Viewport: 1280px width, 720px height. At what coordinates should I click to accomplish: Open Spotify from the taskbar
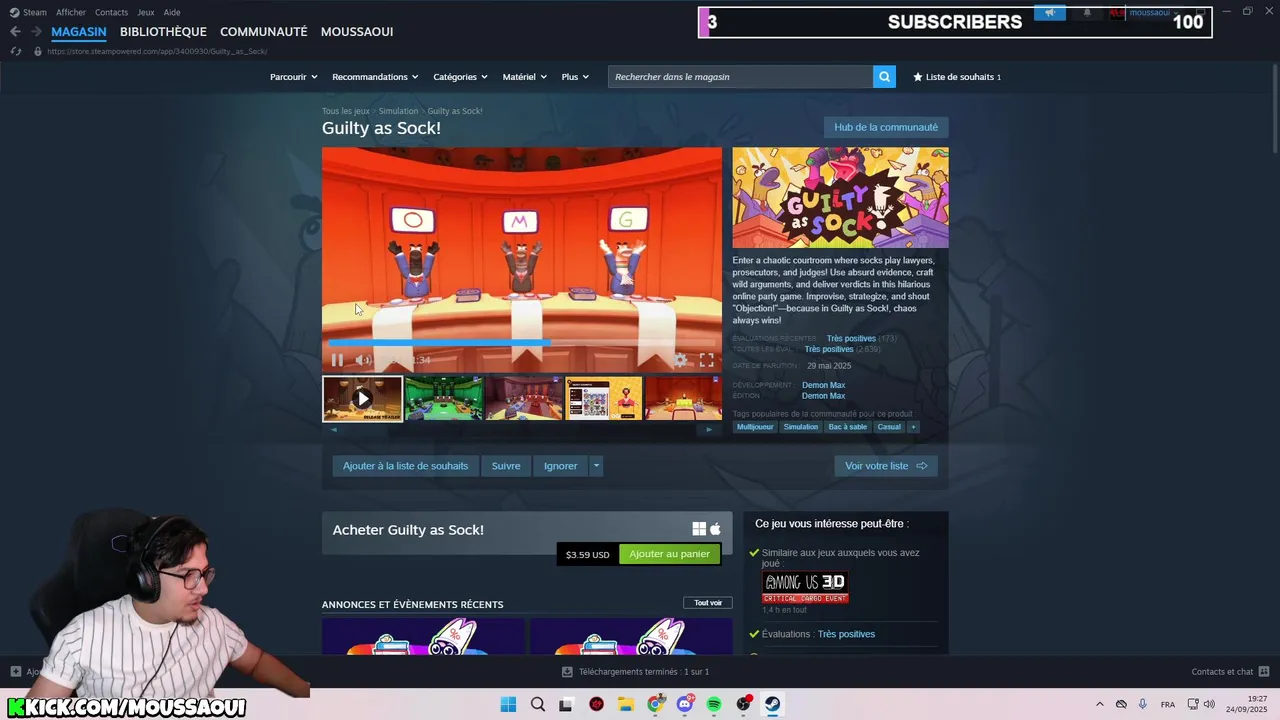coord(714,704)
